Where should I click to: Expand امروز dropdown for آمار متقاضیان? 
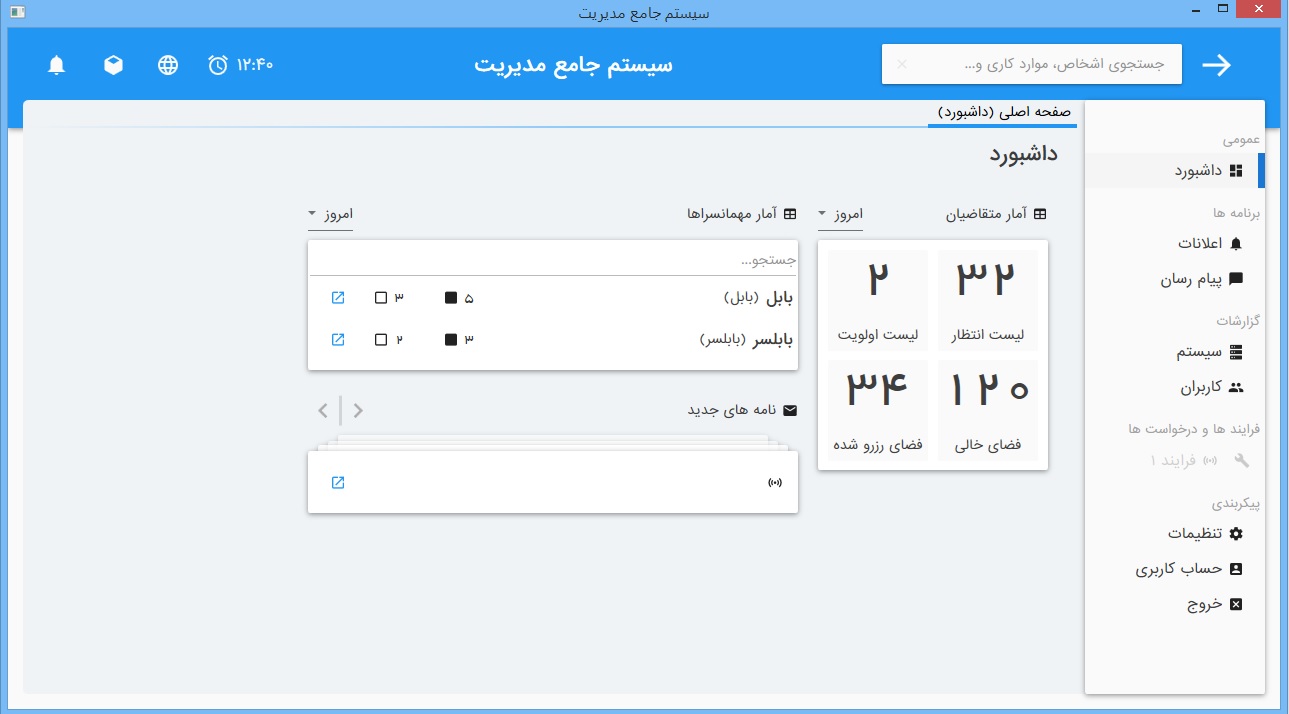pos(839,214)
